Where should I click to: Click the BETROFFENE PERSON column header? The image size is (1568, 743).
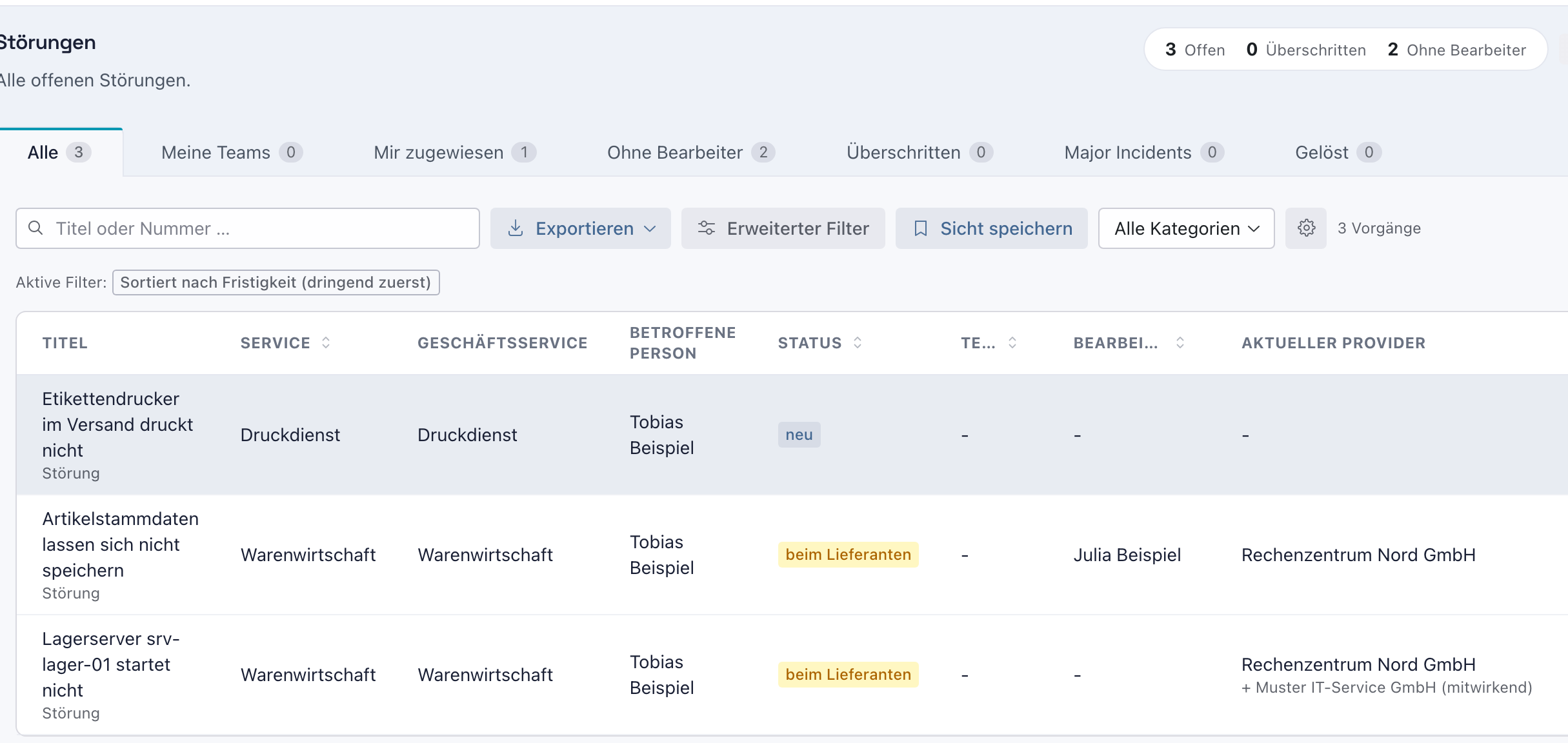pyautogui.click(x=683, y=343)
